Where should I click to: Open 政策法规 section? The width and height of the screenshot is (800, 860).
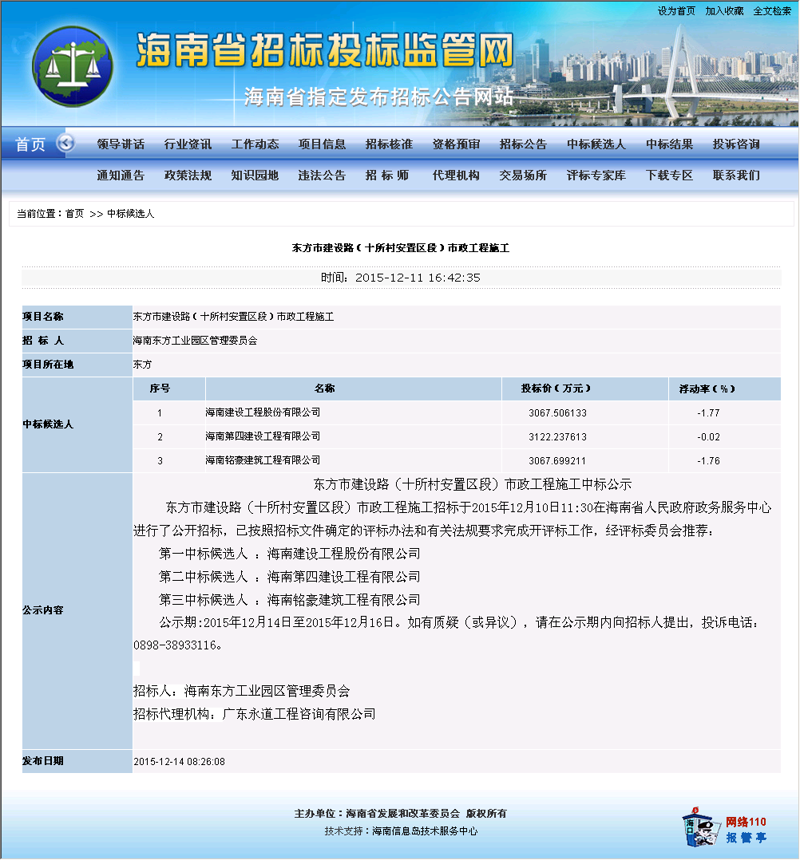[x=188, y=176]
